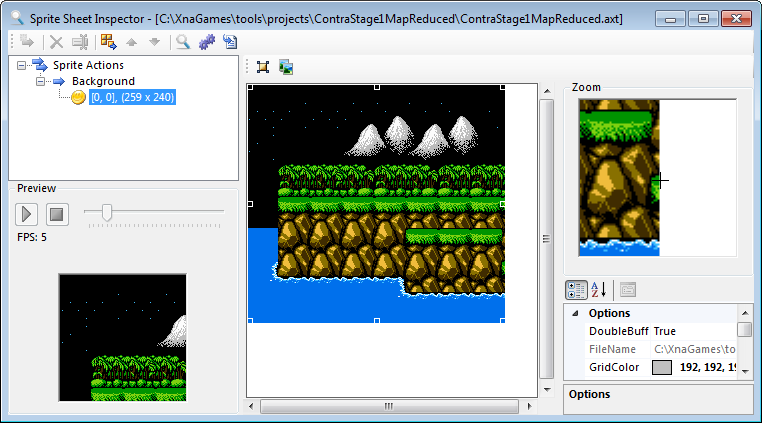Click the left-middle selection handle
This screenshot has width=762, height=423.
(x=250, y=204)
